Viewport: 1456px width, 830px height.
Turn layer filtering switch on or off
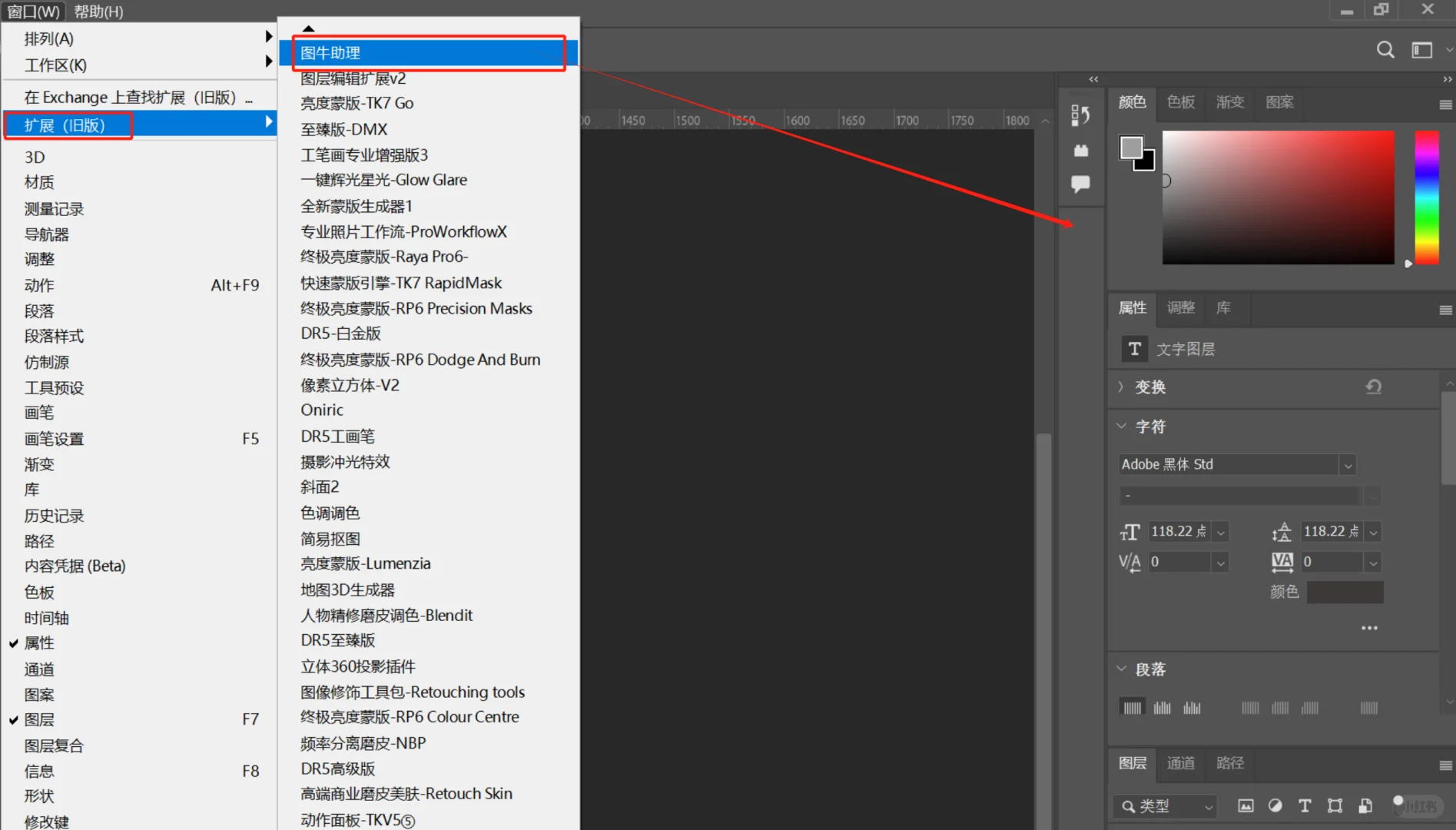(1398, 804)
